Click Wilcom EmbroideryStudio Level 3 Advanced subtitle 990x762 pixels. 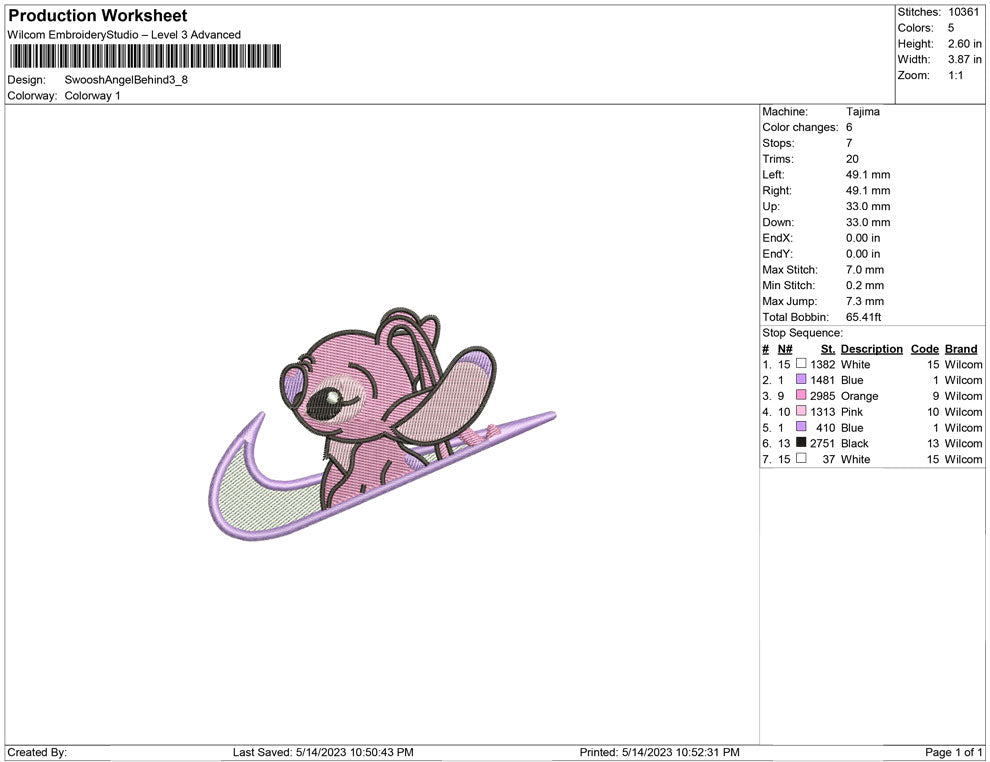[x=124, y=35]
